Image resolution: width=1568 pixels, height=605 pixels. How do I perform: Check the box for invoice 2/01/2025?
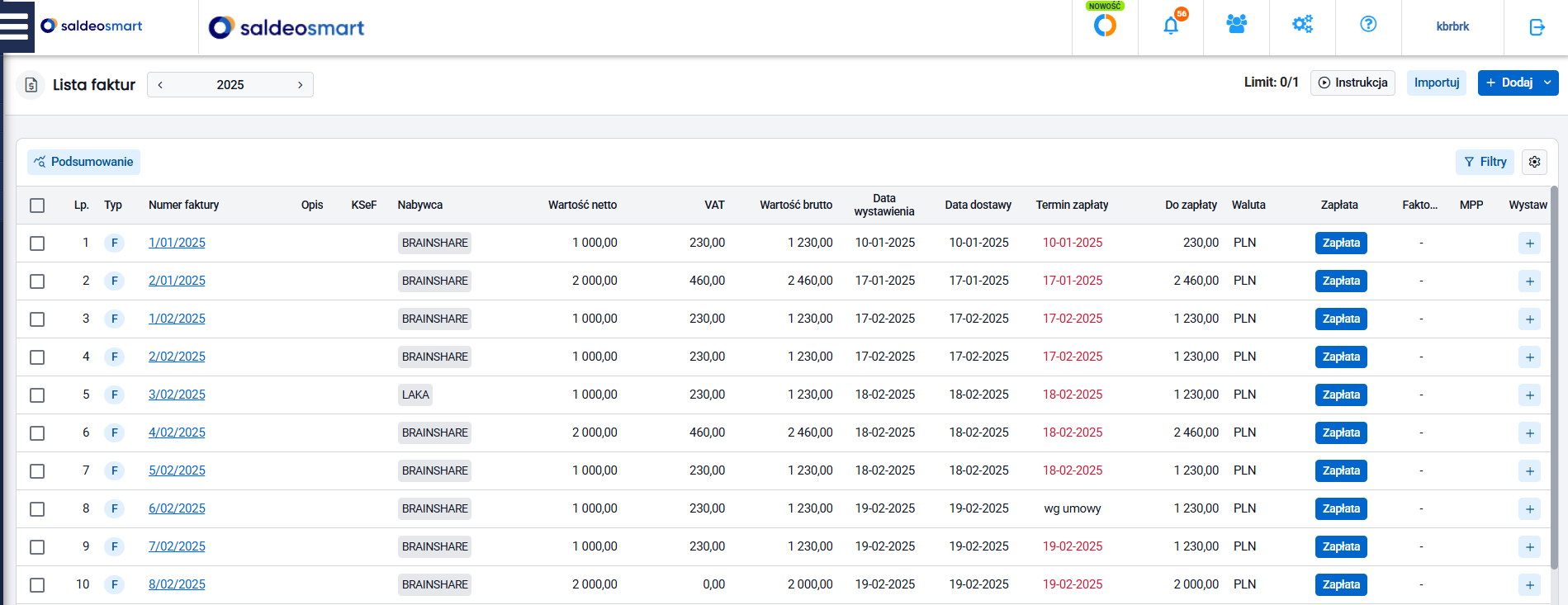[x=37, y=281]
